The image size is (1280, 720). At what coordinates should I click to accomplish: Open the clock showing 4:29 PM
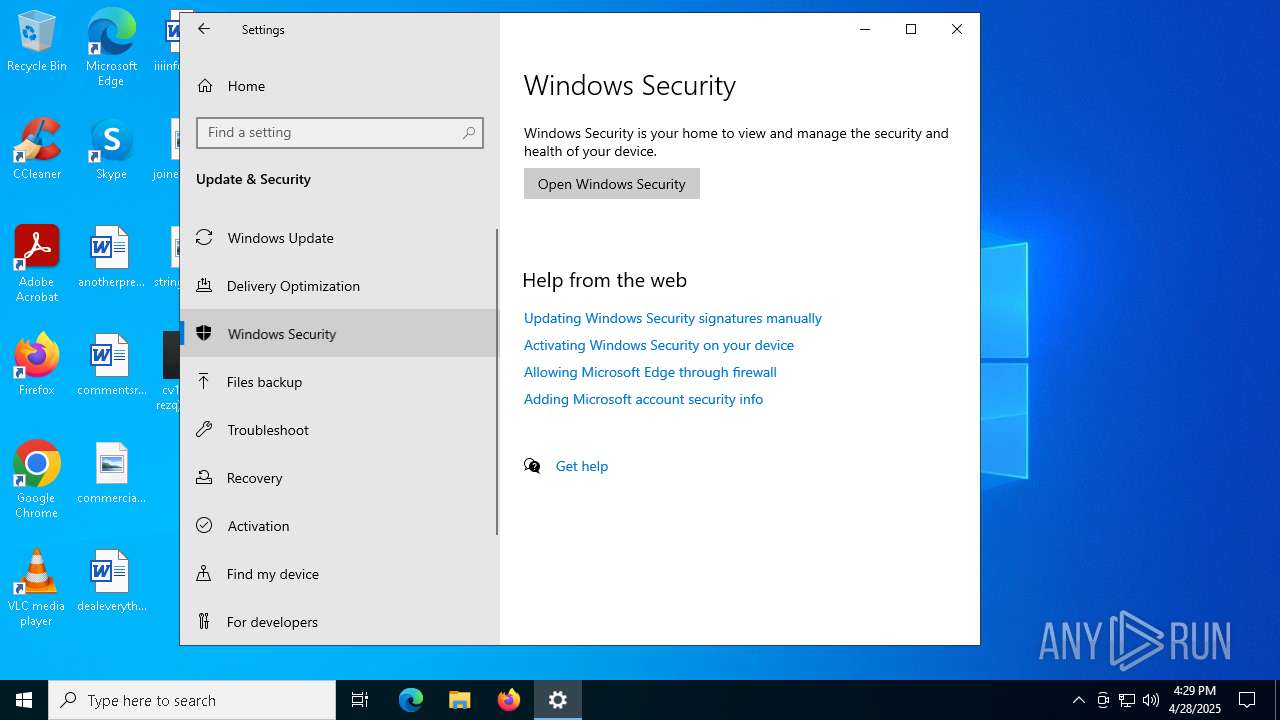coord(1195,700)
